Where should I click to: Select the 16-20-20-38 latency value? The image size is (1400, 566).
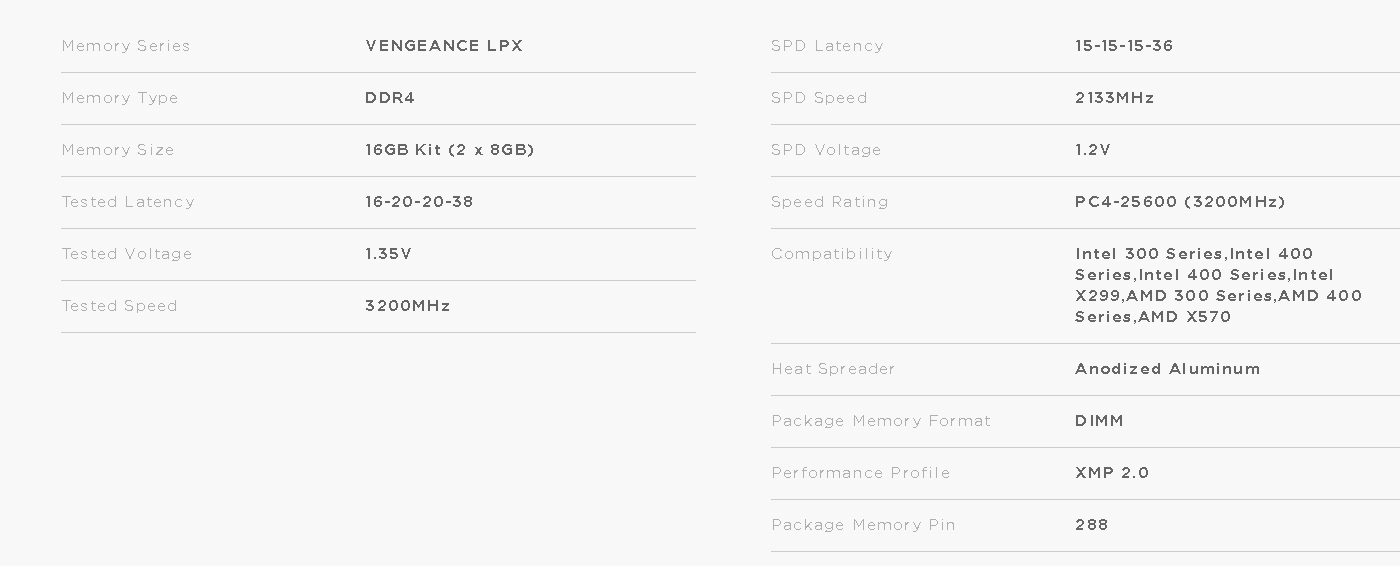point(419,202)
